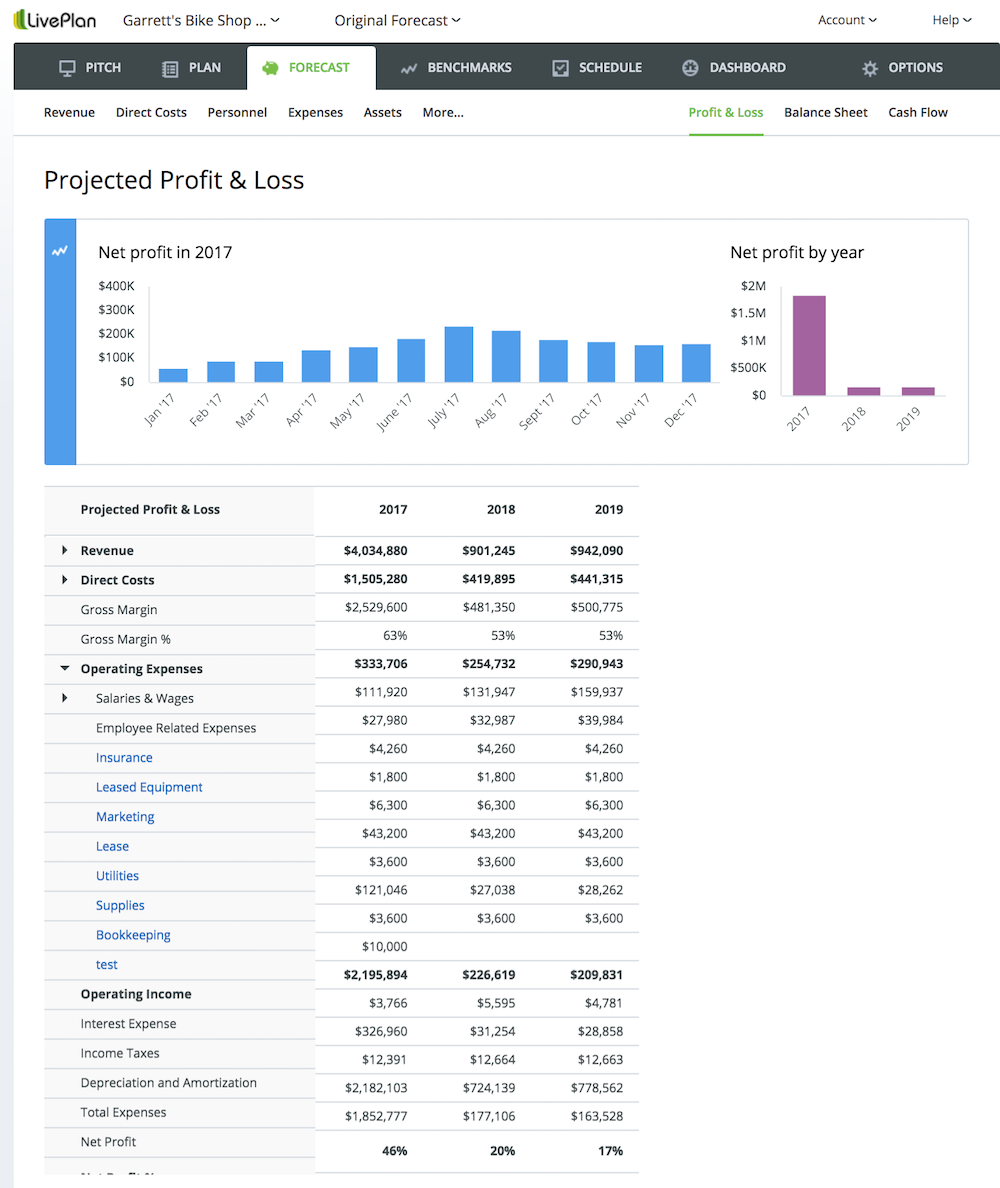Click the Schedule checkbox icon

(x=561, y=68)
